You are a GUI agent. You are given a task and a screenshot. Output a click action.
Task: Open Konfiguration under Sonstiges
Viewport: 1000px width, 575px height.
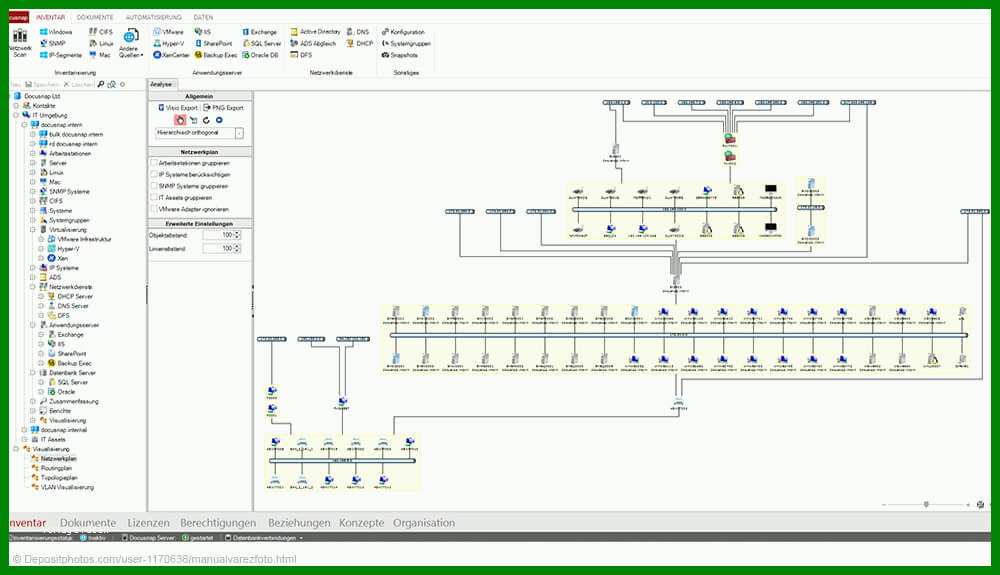click(x=403, y=32)
